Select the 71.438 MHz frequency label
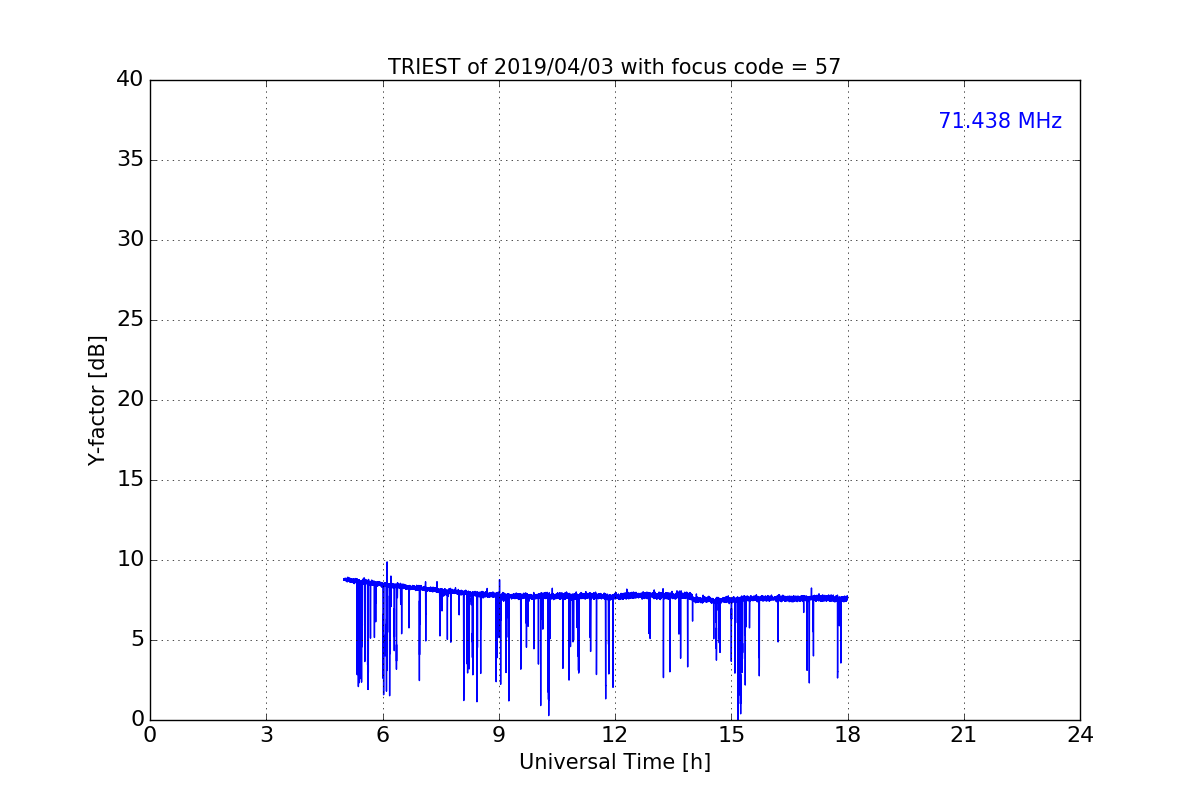1200x800 pixels. point(1000,121)
